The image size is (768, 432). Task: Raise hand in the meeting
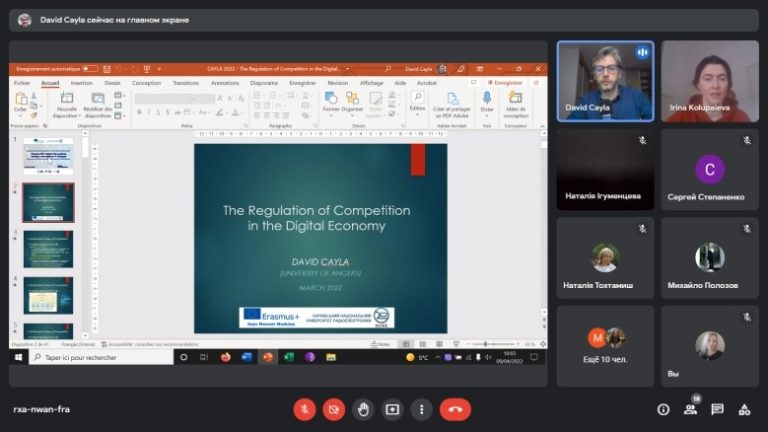click(363, 409)
